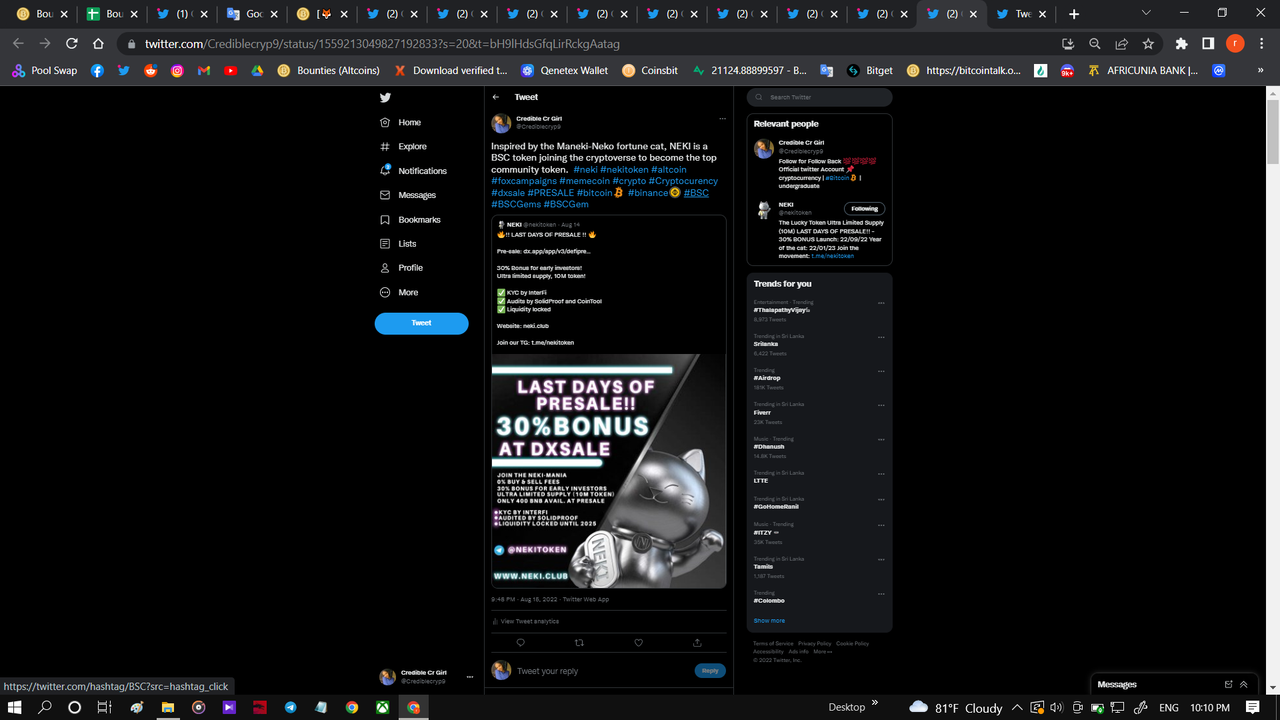
Task: Unfollow NEKI using the Following button
Action: pyautogui.click(x=863, y=208)
